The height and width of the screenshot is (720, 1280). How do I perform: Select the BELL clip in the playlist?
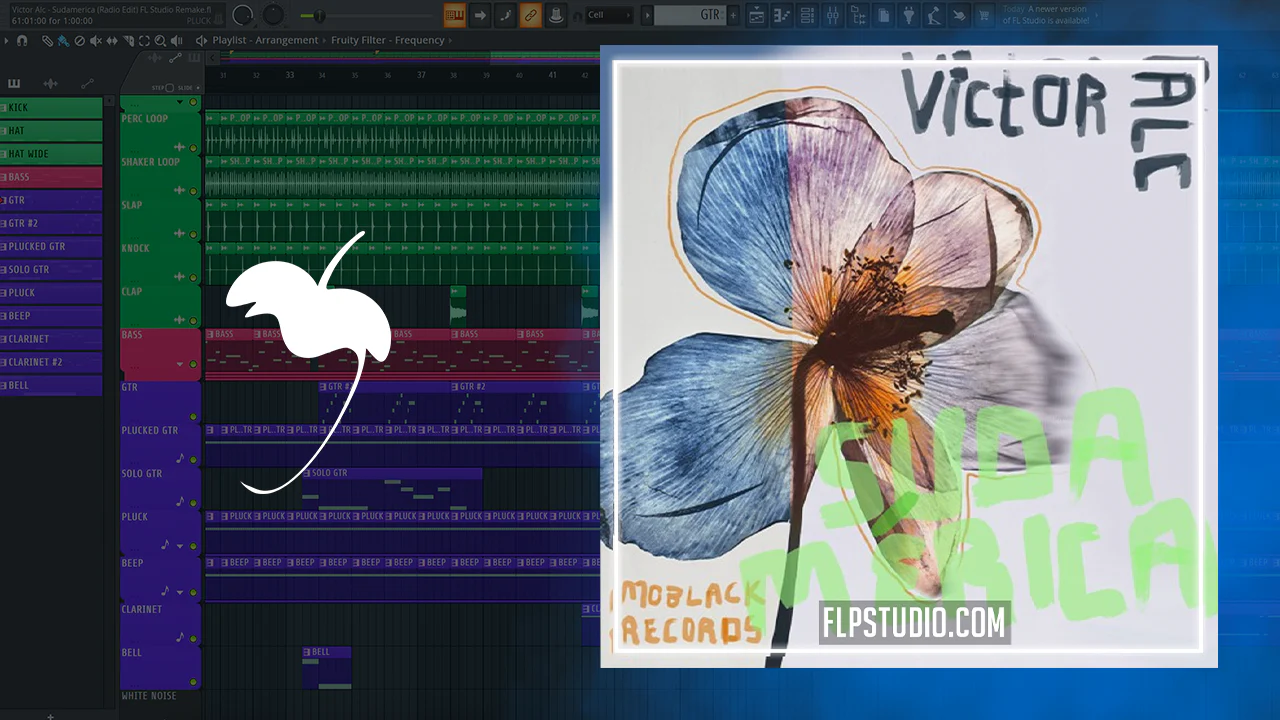[326, 667]
